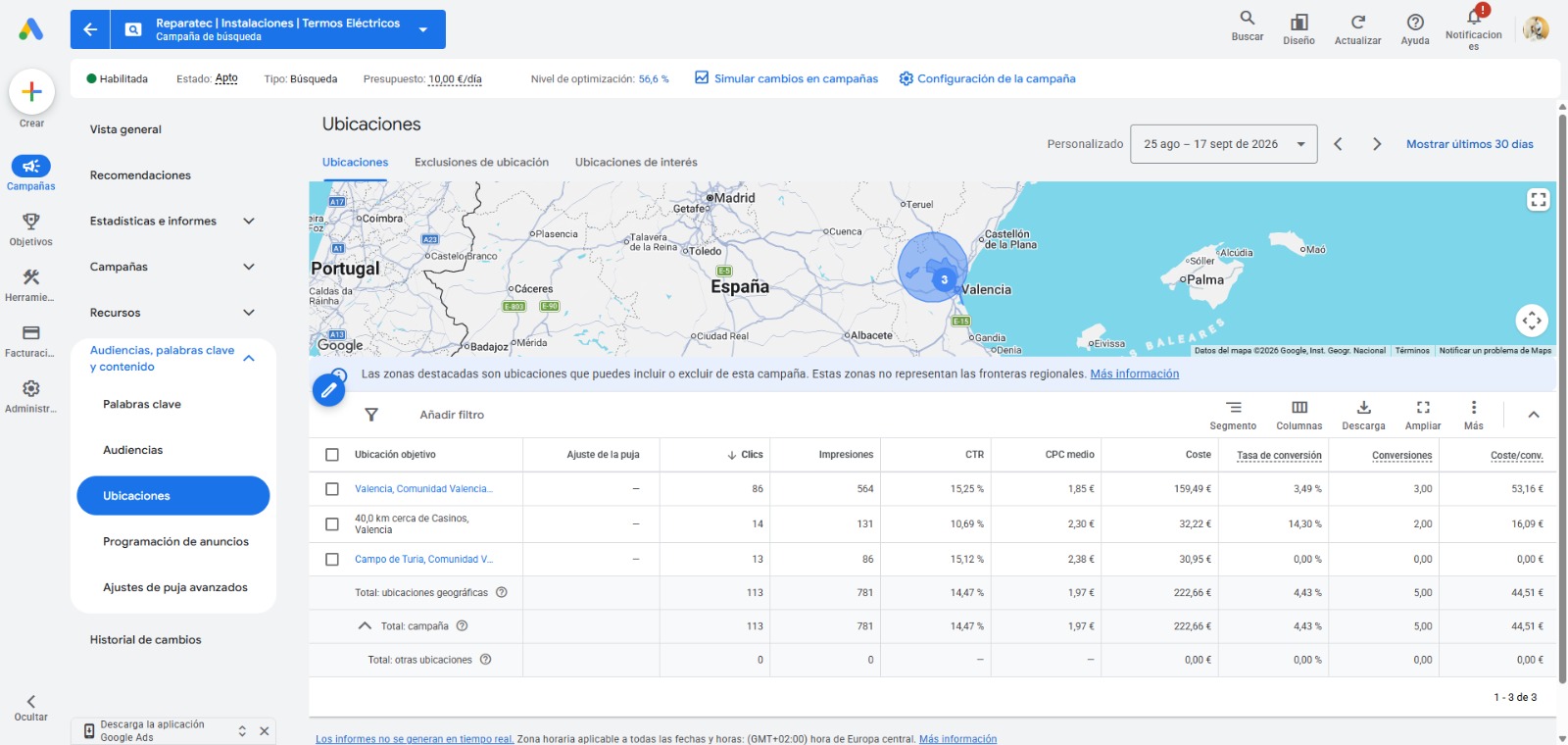Click Simular cambios en campañas
Image resolution: width=1568 pixels, height=745 pixels.
786,78
